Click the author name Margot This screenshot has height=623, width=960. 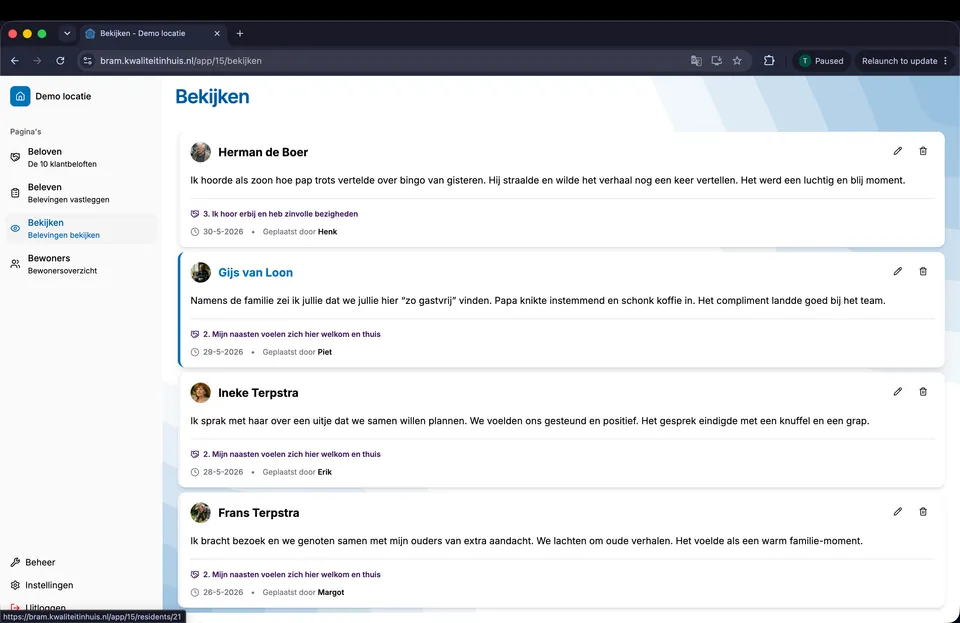tap(331, 592)
